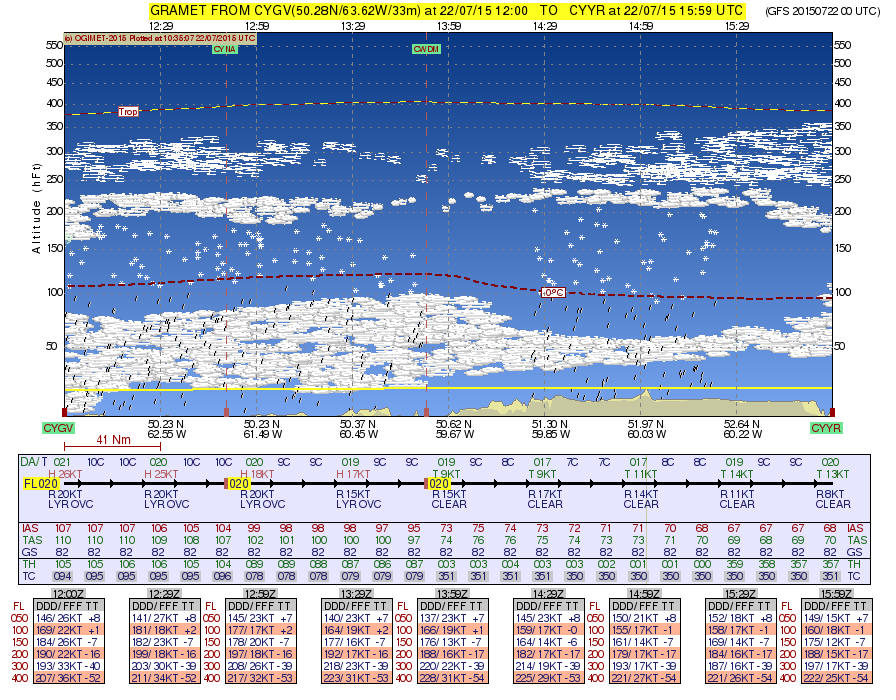Screen dimensions: 896x700
Task: Select the CYGV departure airport label
Action: click(58, 427)
